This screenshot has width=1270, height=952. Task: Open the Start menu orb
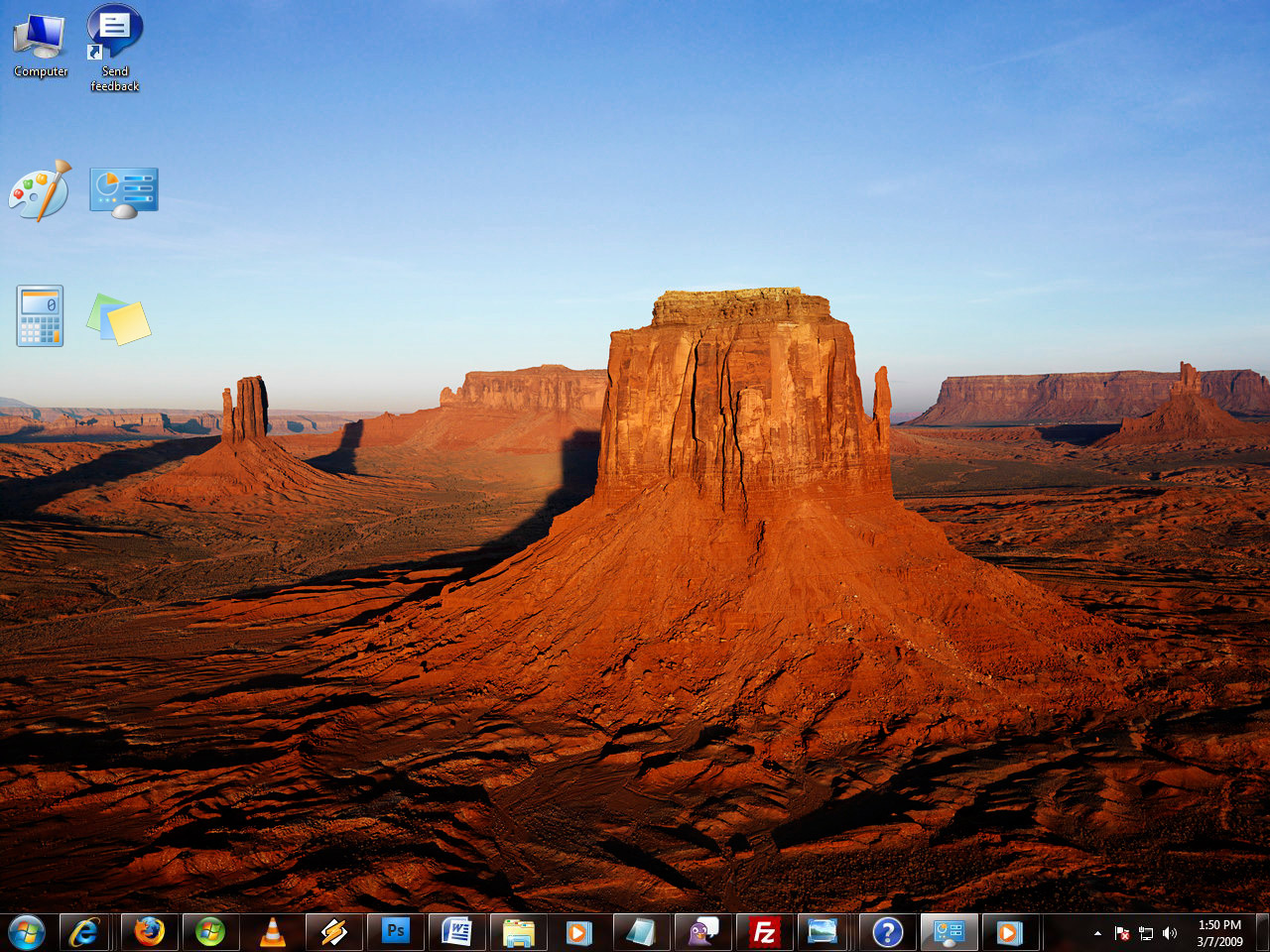27,932
